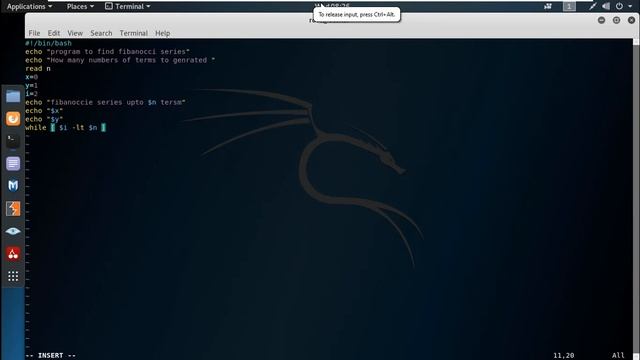Open the File menu

(x=34, y=33)
